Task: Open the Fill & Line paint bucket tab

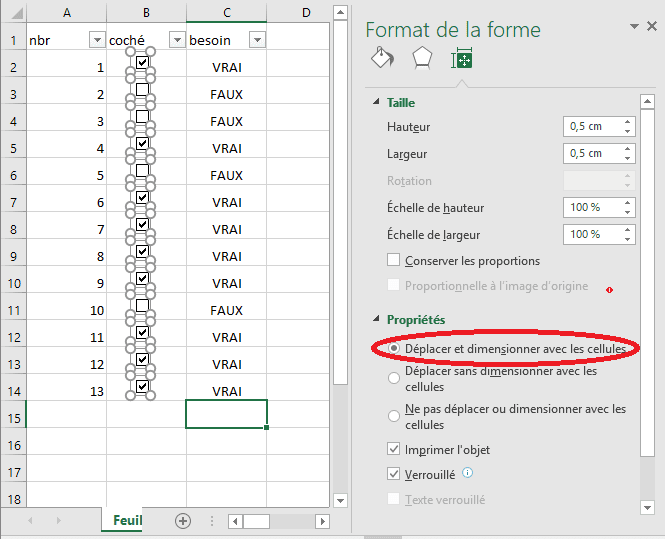Action: (382, 58)
